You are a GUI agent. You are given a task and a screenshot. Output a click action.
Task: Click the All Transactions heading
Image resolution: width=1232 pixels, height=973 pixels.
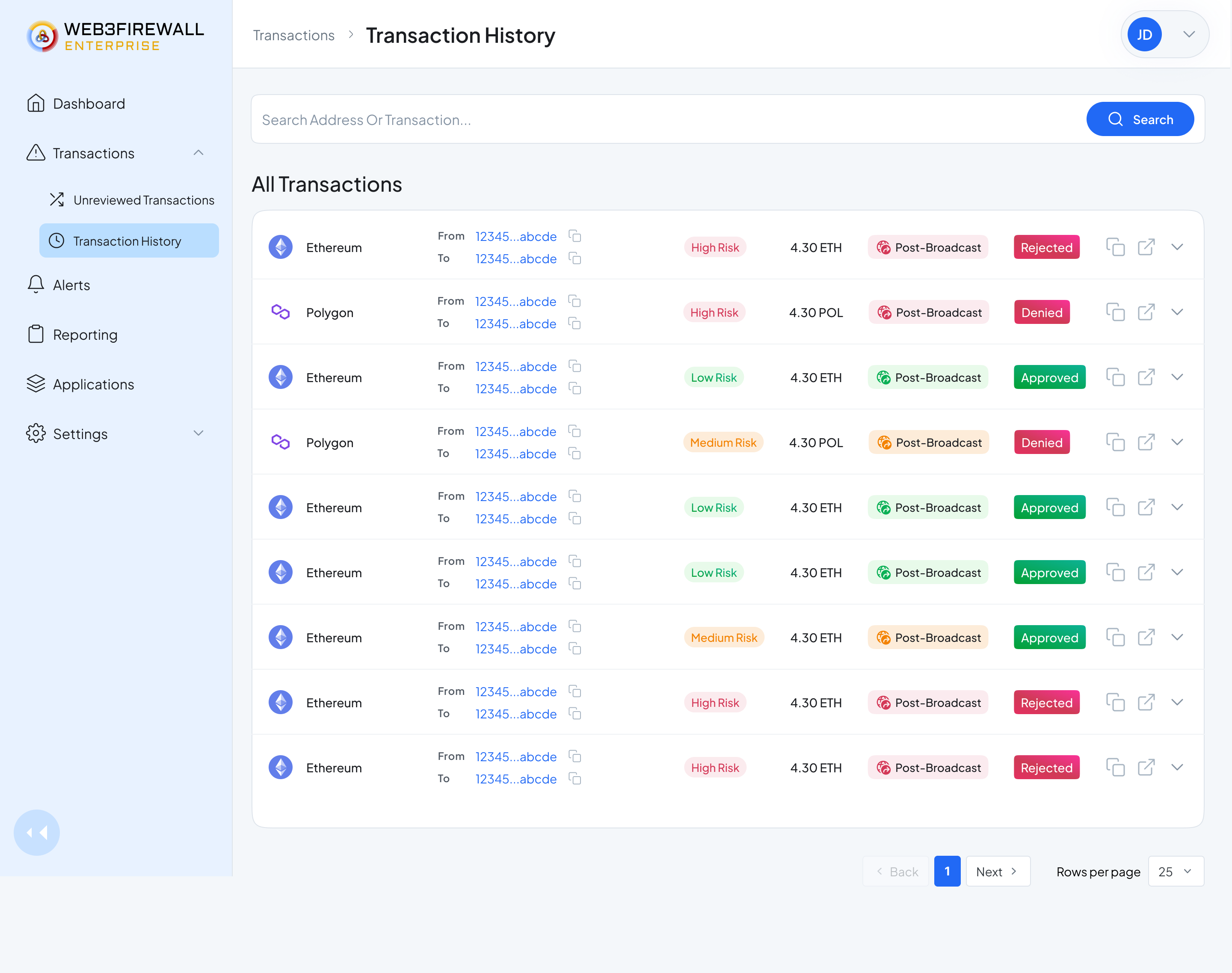tap(327, 184)
